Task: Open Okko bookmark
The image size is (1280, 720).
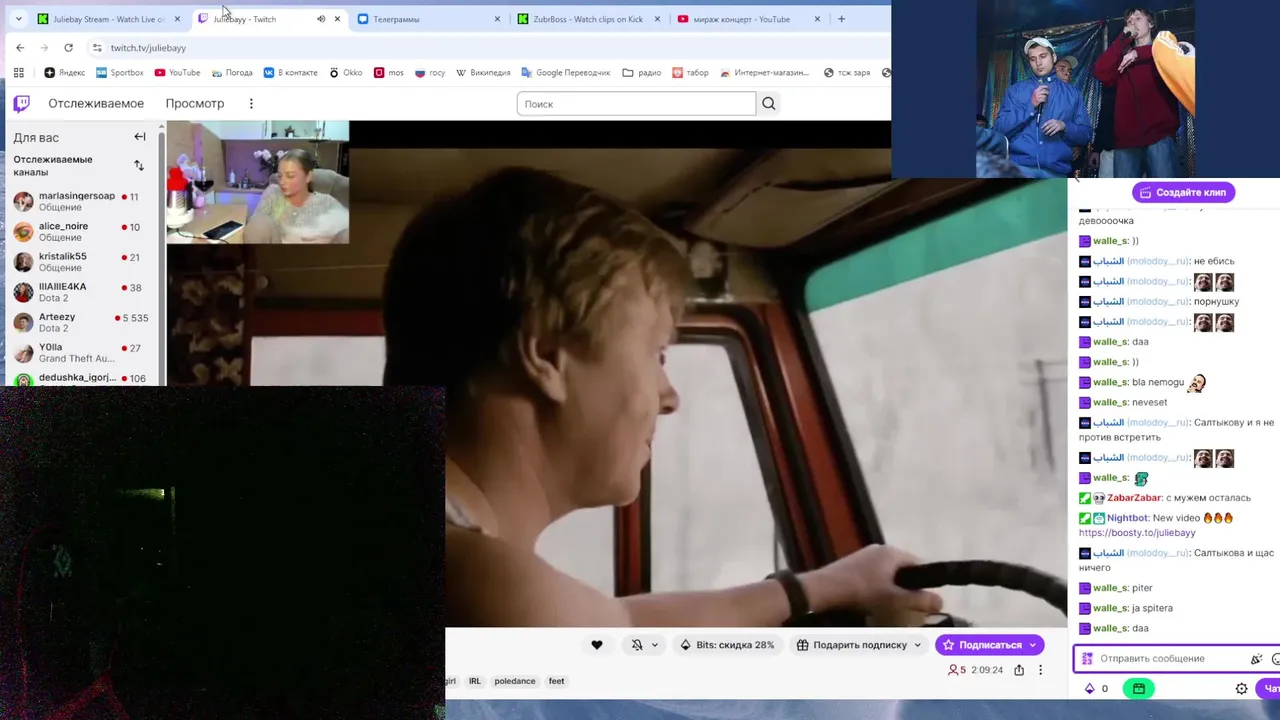Action: (346, 72)
